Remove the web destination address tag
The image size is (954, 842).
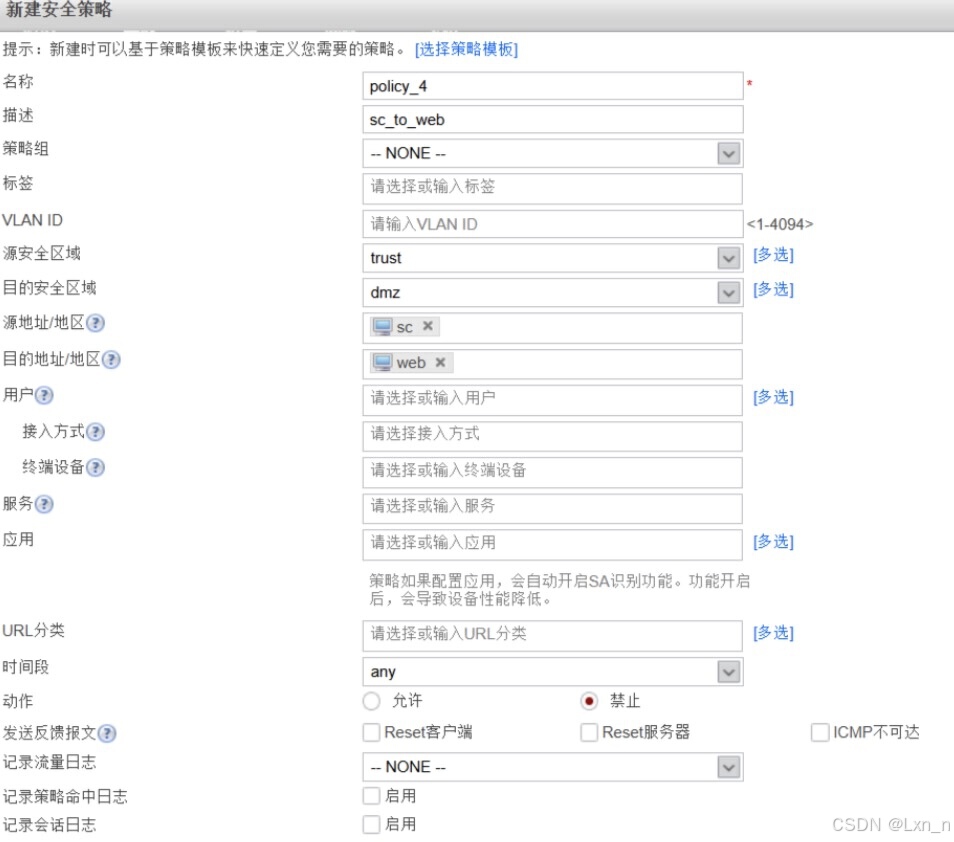pyautogui.click(x=440, y=363)
